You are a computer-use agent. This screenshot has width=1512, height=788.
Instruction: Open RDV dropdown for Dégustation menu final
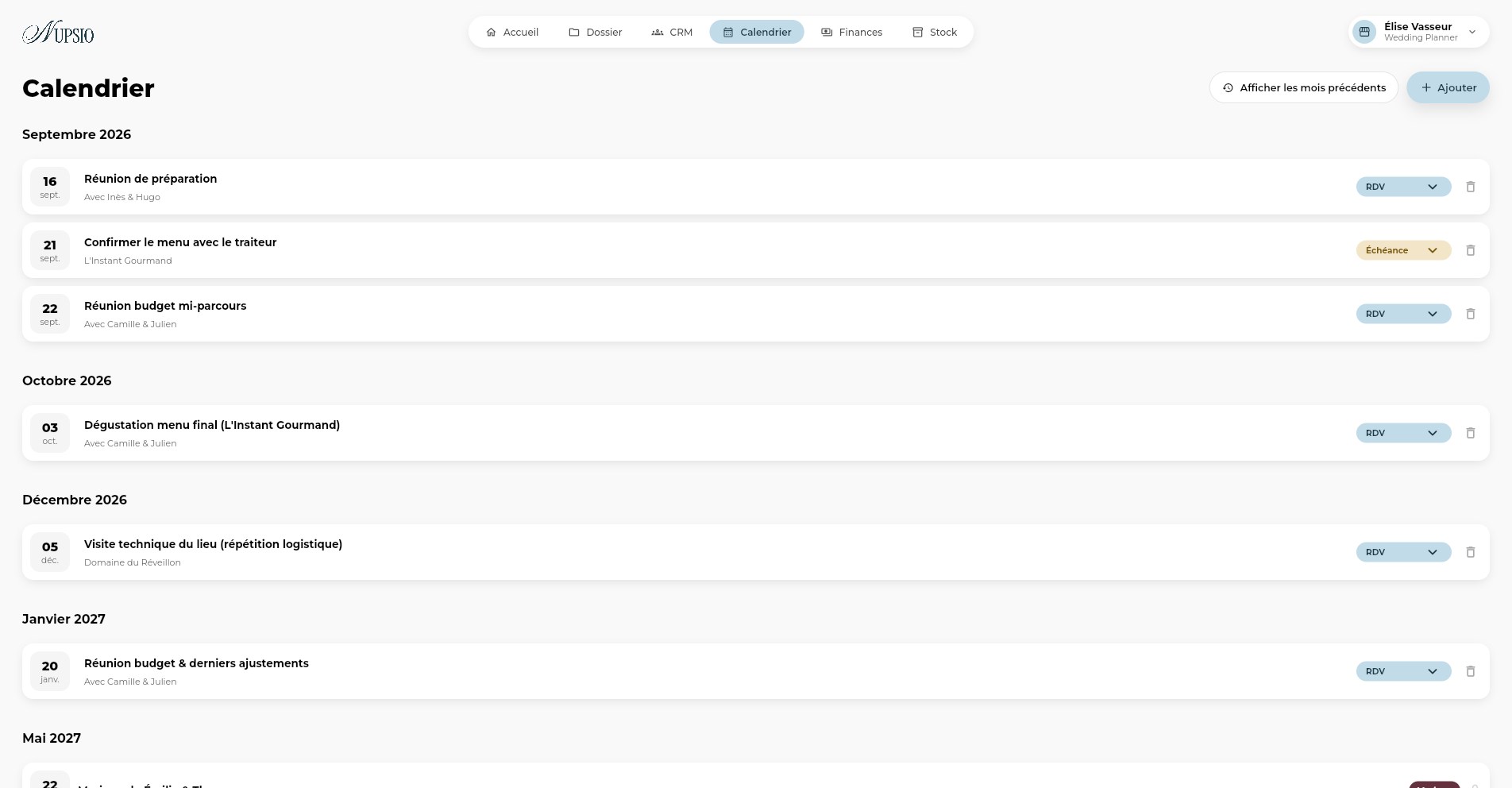[x=1403, y=433]
